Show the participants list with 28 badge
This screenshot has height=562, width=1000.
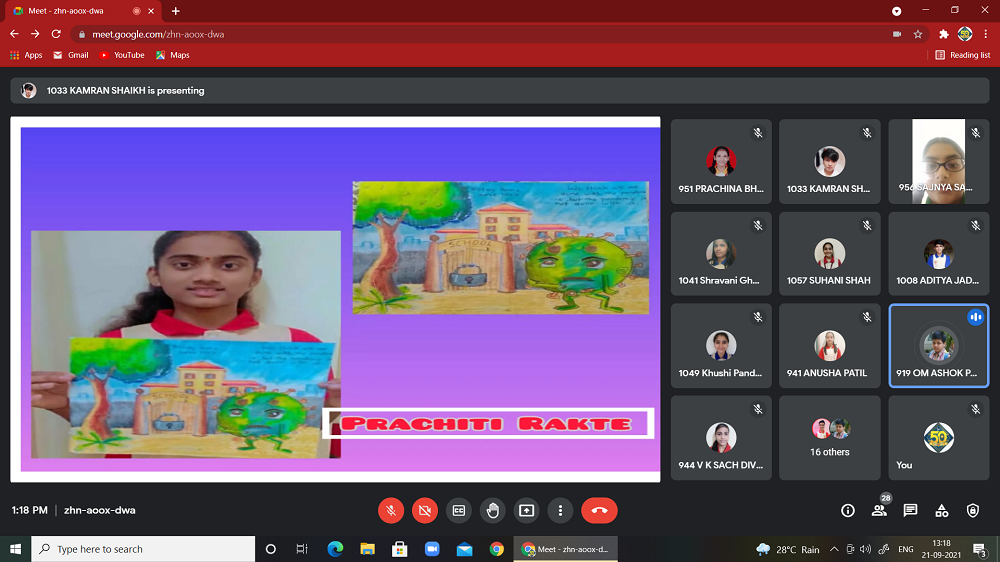coord(879,510)
